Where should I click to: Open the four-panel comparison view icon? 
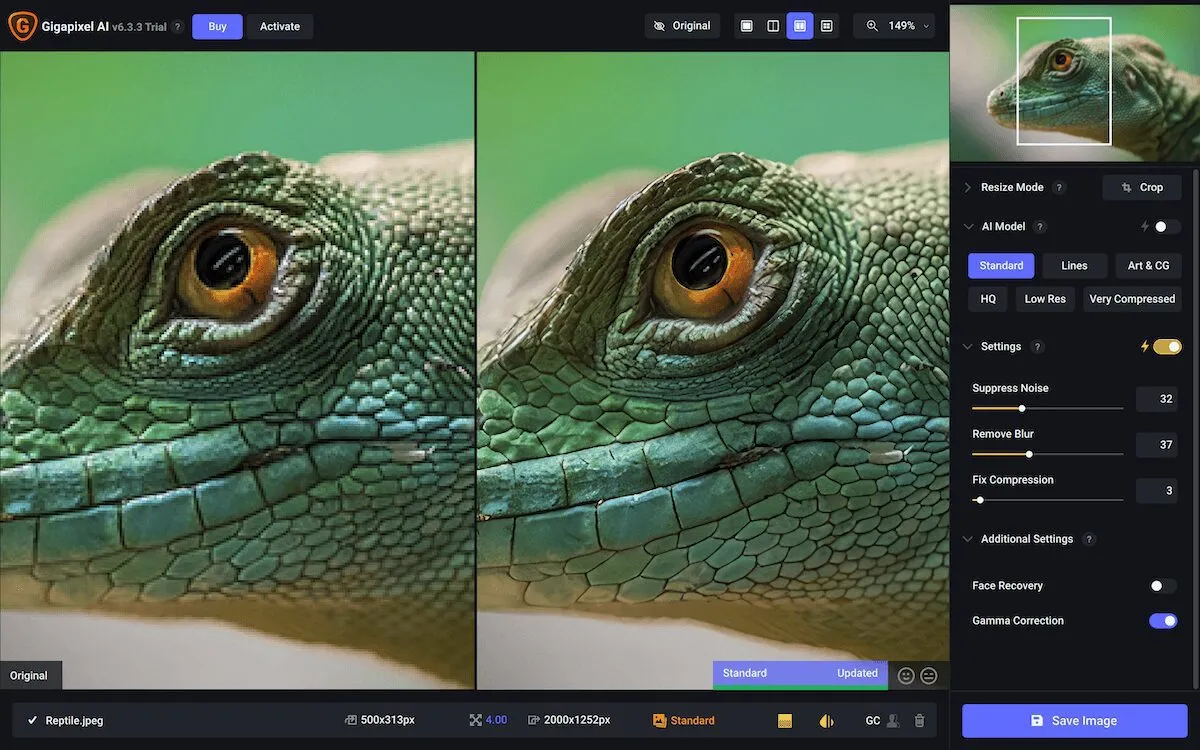[827, 25]
